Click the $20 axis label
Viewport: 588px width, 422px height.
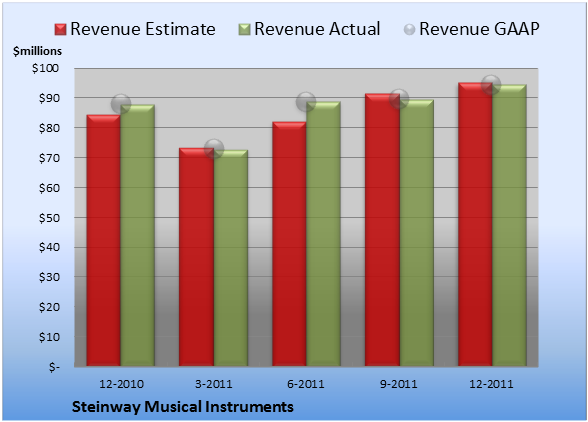(49, 307)
